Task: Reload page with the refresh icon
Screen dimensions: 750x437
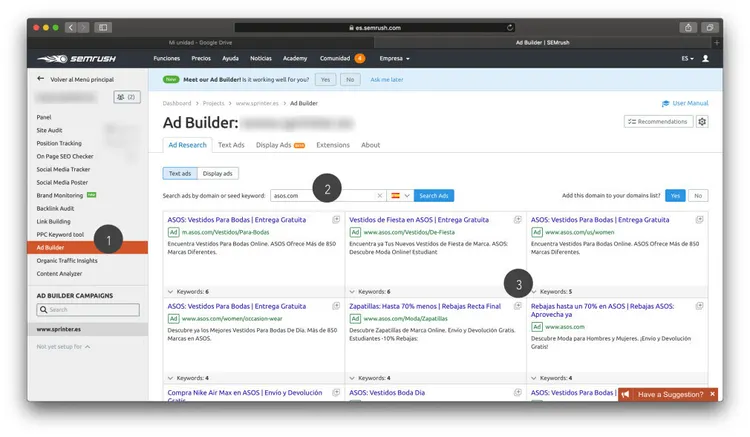Action: (510, 27)
